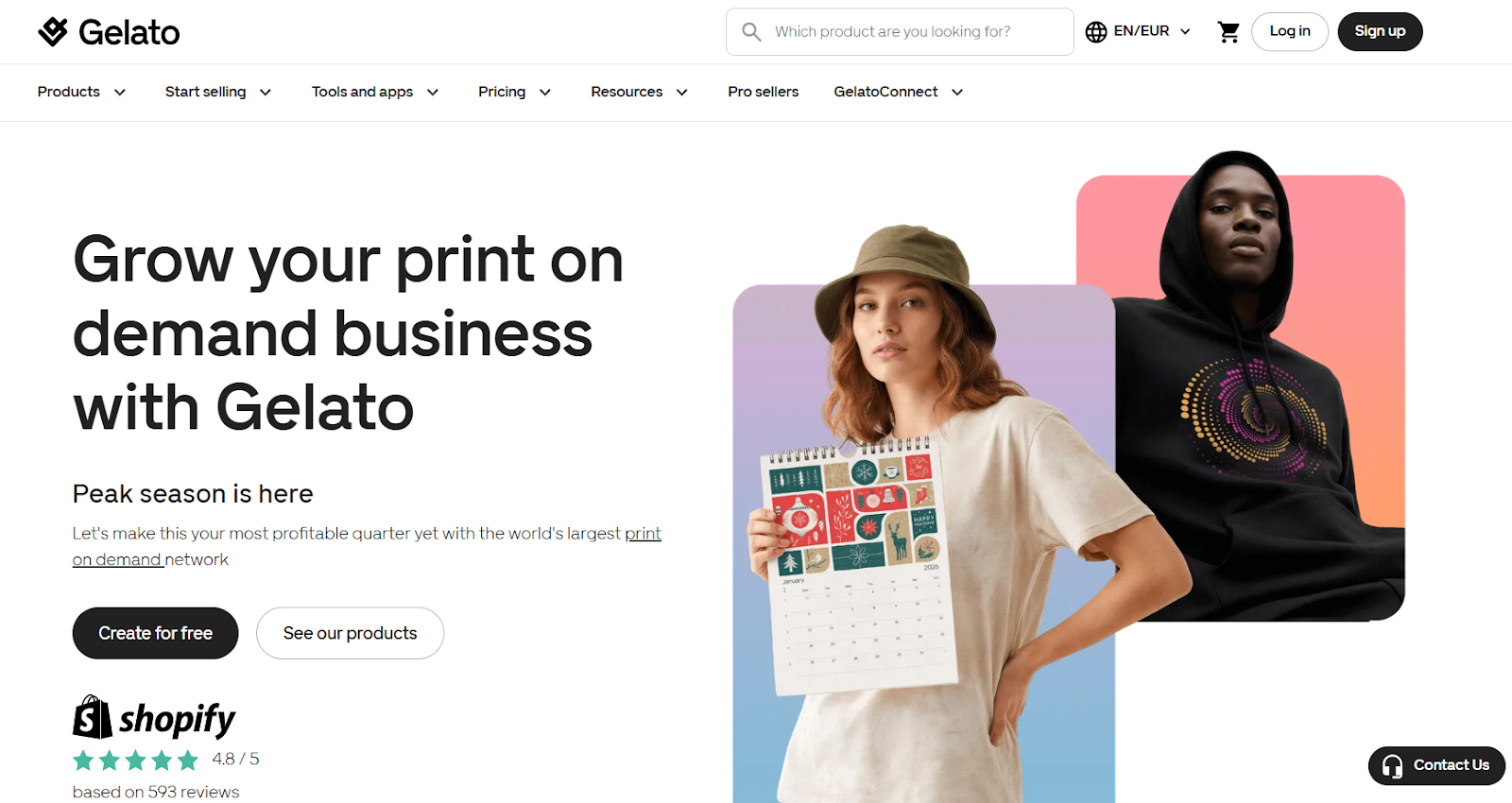Image resolution: width=1512 pixels, height=803 pixels.
Task: Click the Gelato logo icon
Action: click(53, 31)
